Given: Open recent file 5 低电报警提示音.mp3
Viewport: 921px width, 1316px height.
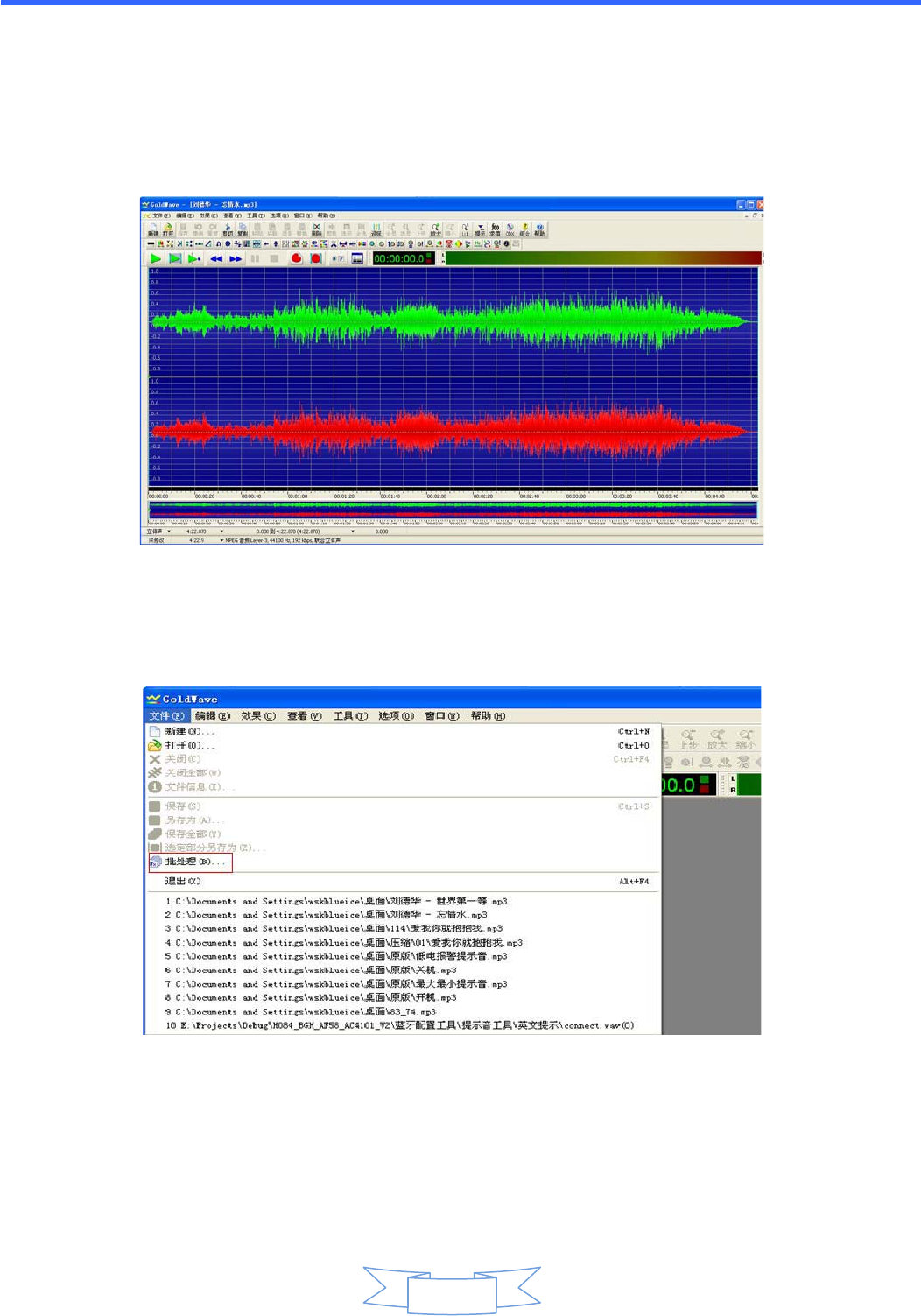Looking at the screenshot, I should (x=403, y=956).
